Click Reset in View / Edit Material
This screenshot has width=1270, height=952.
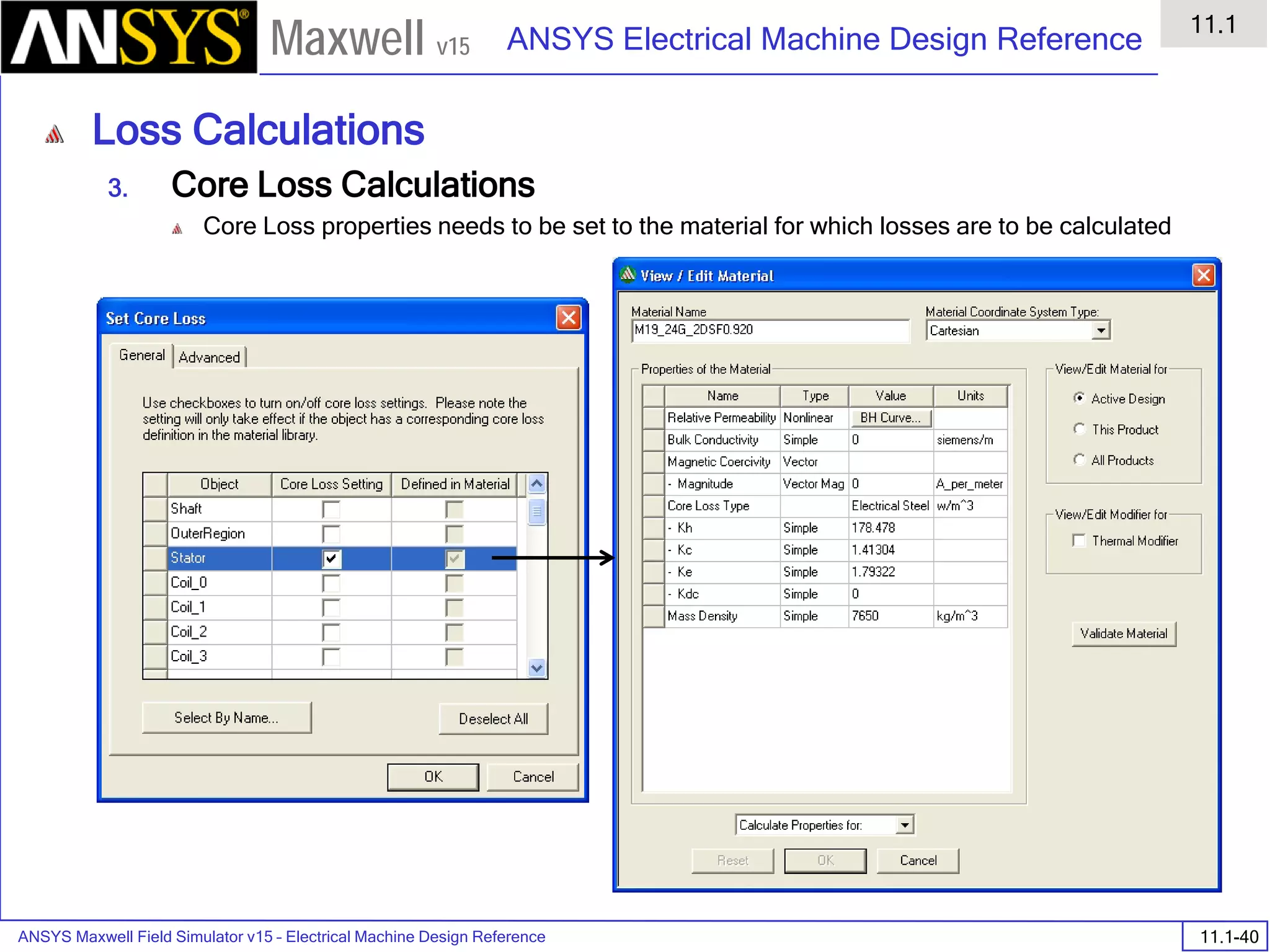(732, 860)
